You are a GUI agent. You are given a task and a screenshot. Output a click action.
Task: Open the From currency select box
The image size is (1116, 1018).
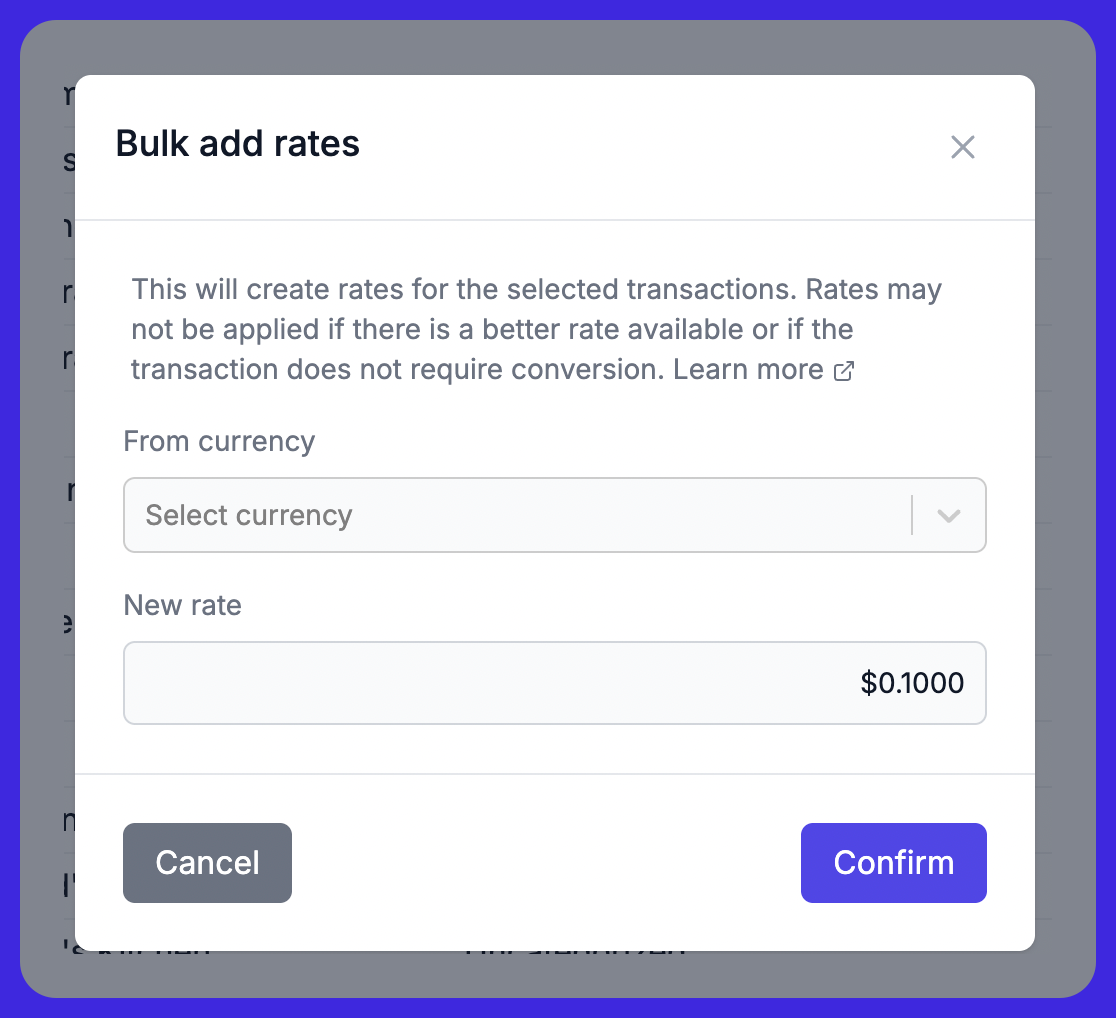coord(554,515)
